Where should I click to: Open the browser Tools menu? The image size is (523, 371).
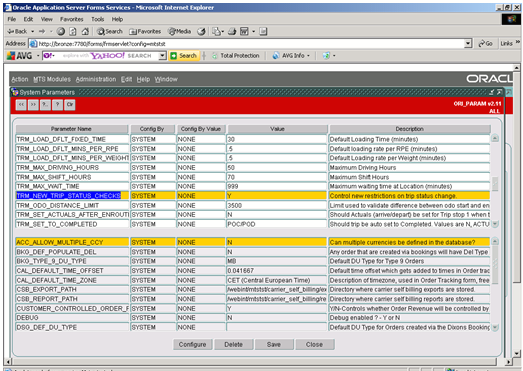coord(98,19)
